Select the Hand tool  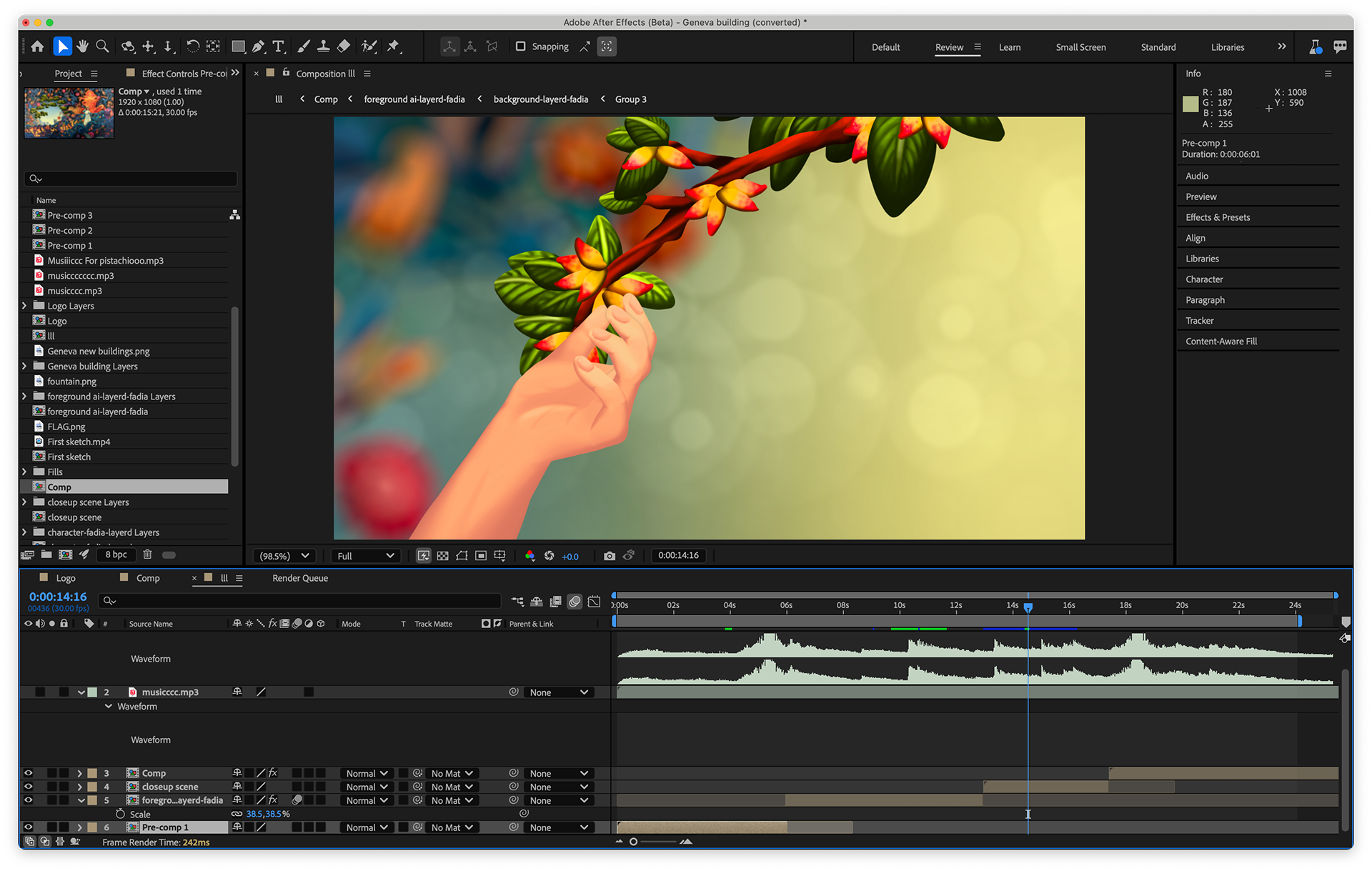83,46
